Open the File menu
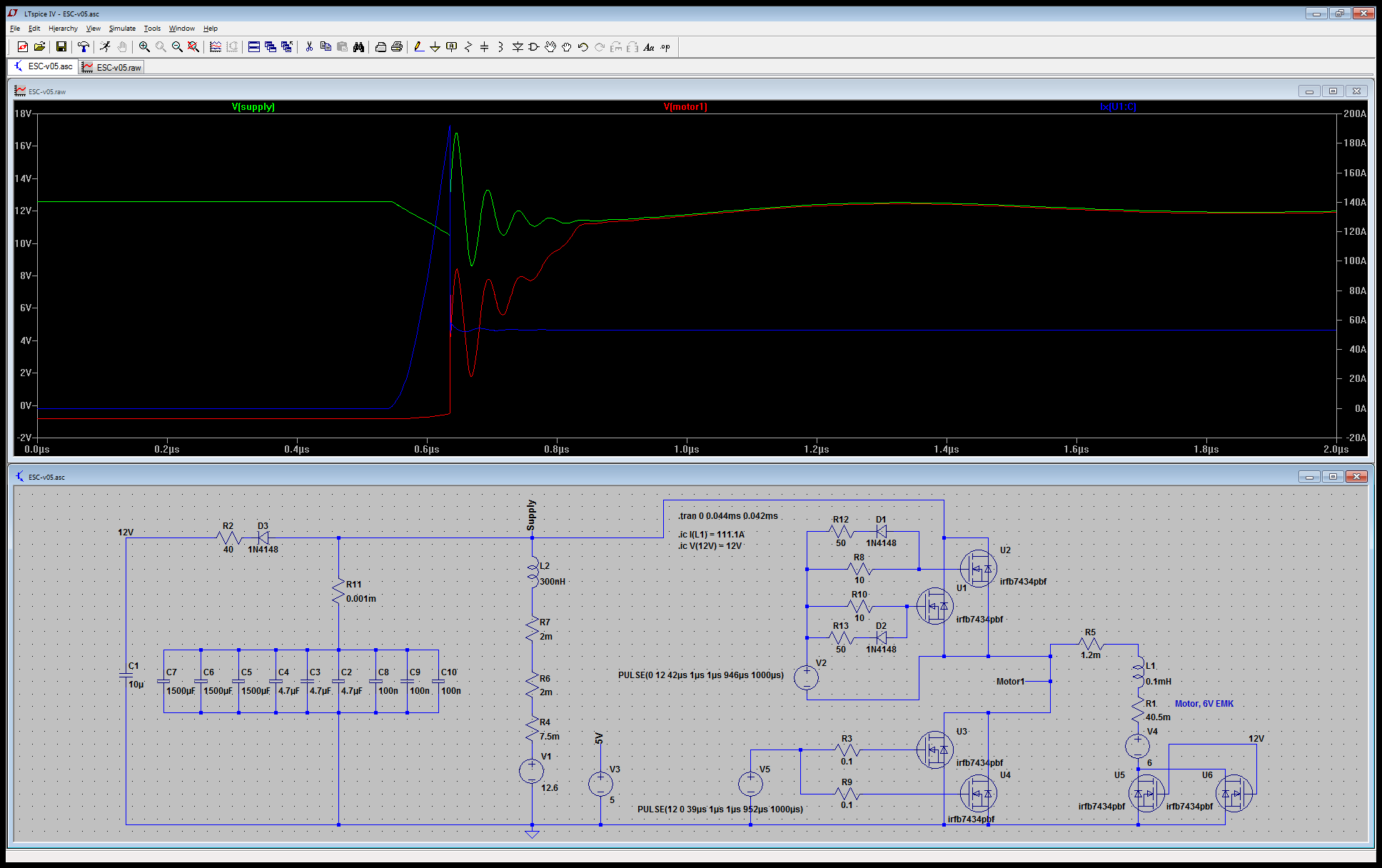This screenshot has height=868, width=1382. 15,29
